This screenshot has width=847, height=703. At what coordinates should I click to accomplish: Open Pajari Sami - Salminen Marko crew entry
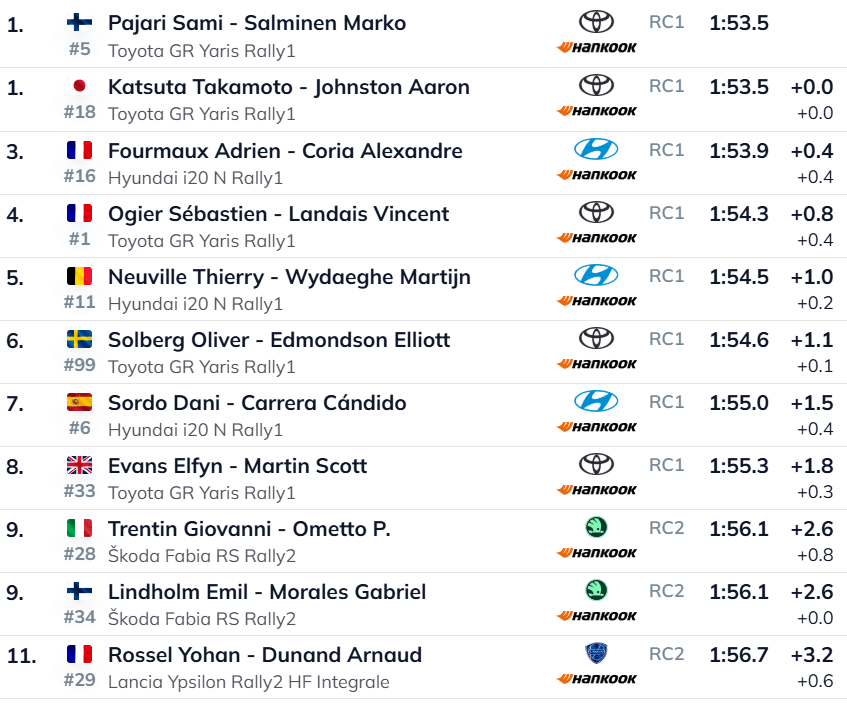coord(257,23)
